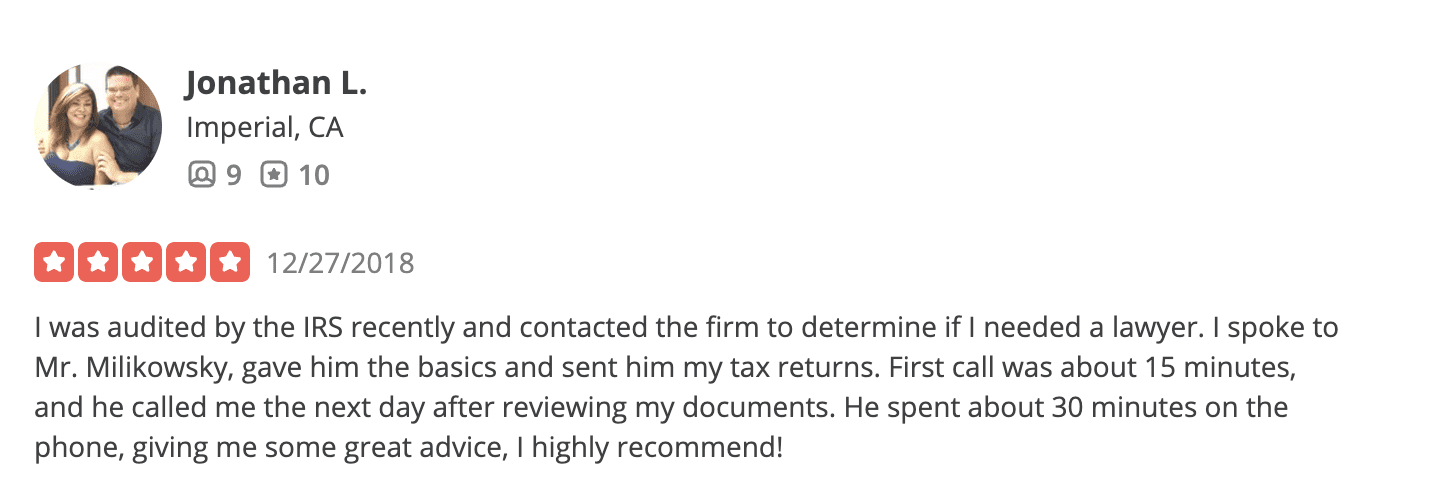Click the word IRS in the review
This screenshot has width=1438, height=490.
click(323, 328)
